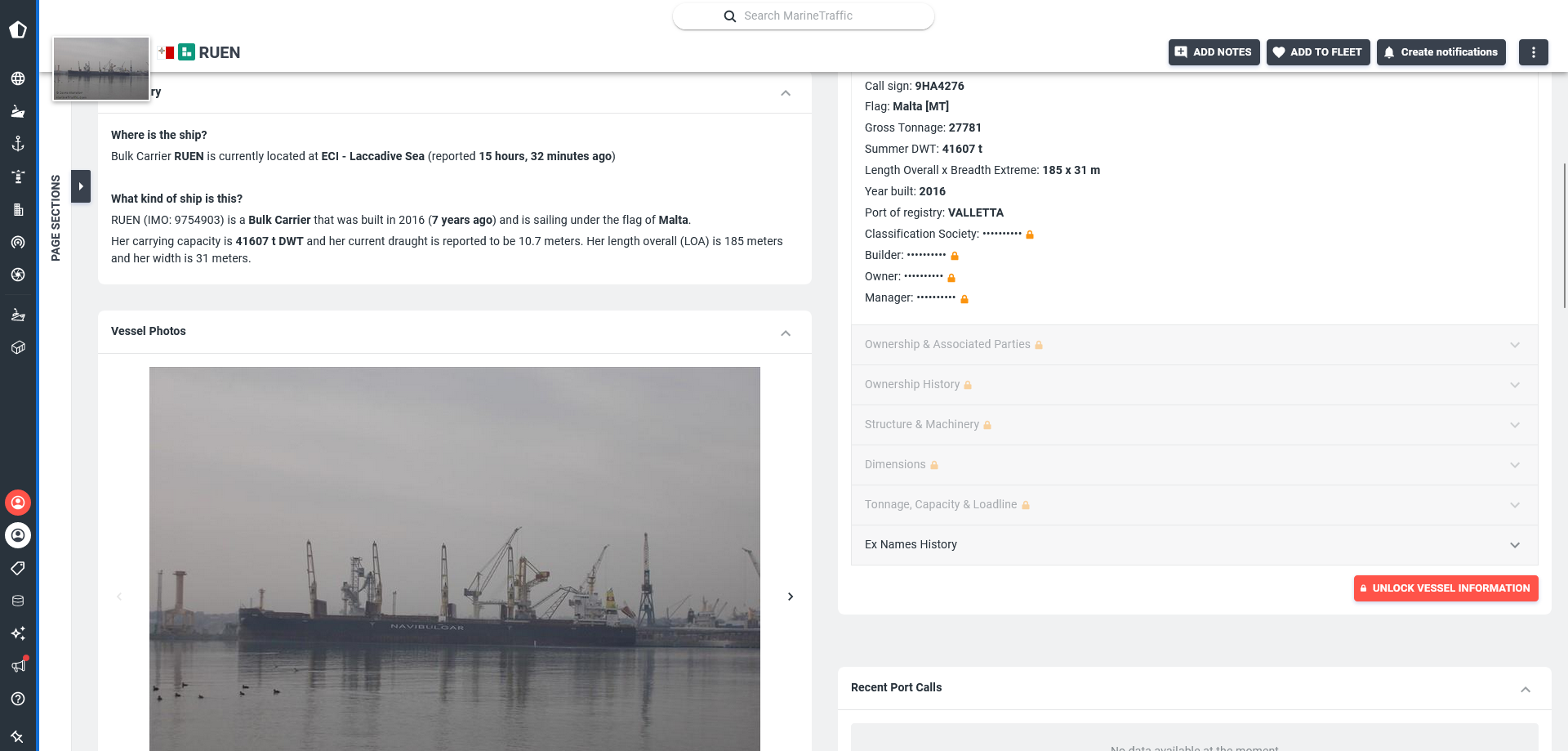Click the ADD NOTES button

(x=1214, y=52)
